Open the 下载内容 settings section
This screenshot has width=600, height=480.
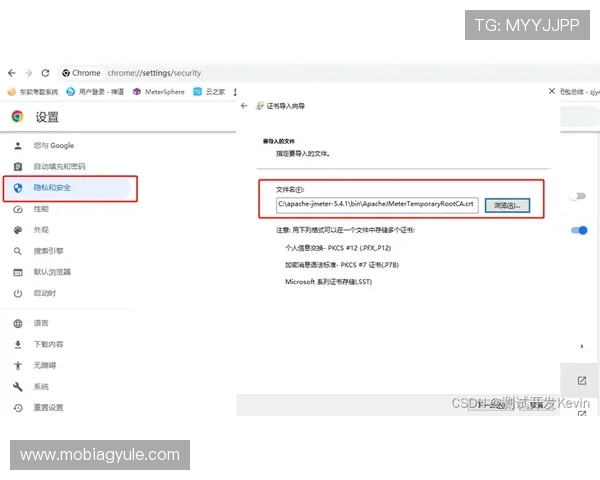tap(49, 344)
